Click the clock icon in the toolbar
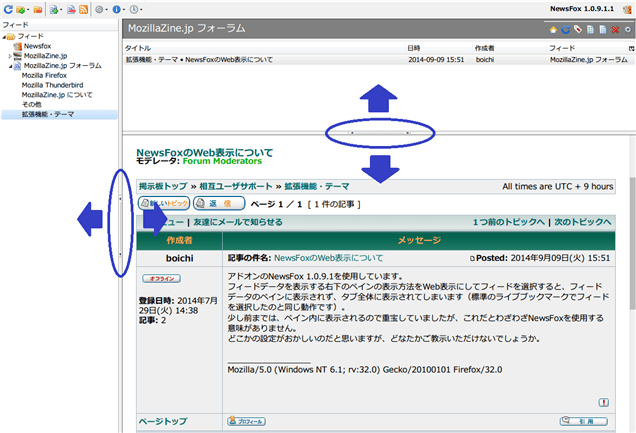The image size is (636, 433). tap(134, 9)
